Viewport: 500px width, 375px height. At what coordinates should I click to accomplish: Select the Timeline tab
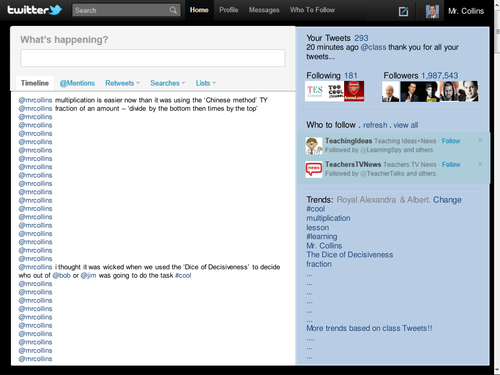[35, 83]
